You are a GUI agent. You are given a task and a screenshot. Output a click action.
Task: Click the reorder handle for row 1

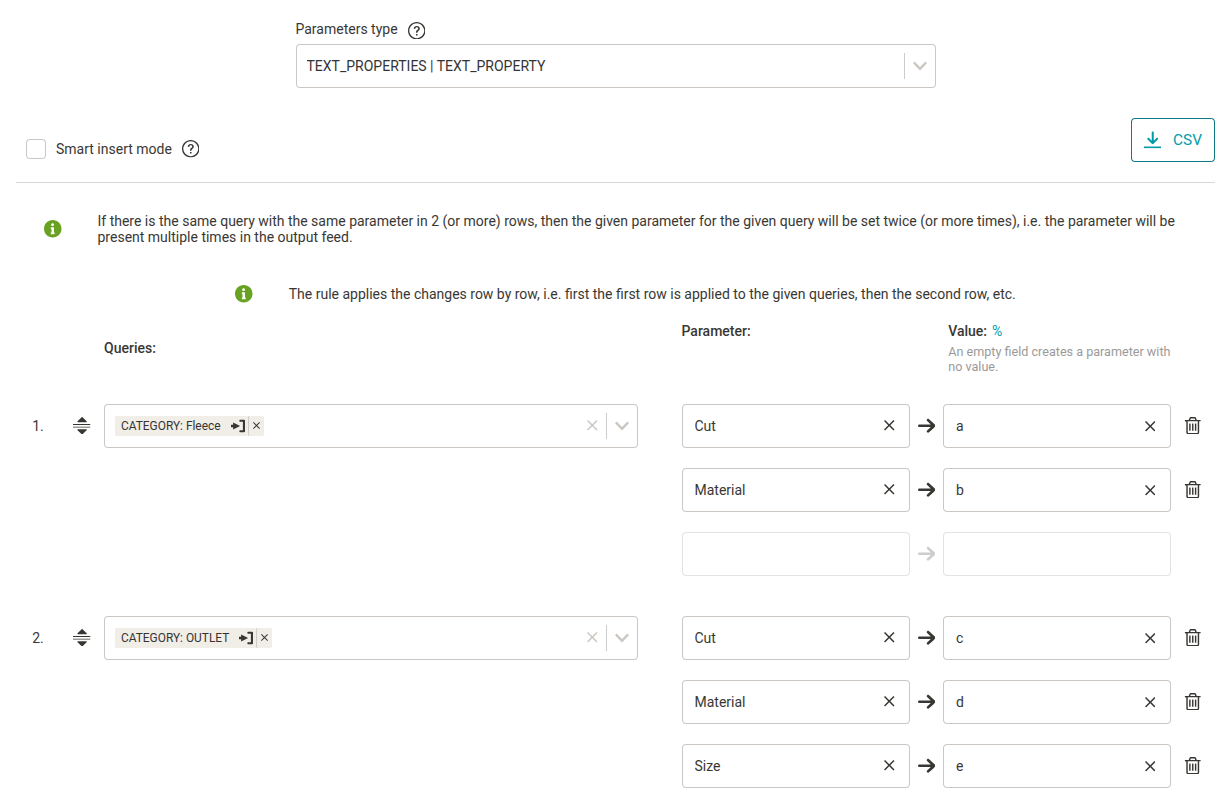(x=82, y=426)
